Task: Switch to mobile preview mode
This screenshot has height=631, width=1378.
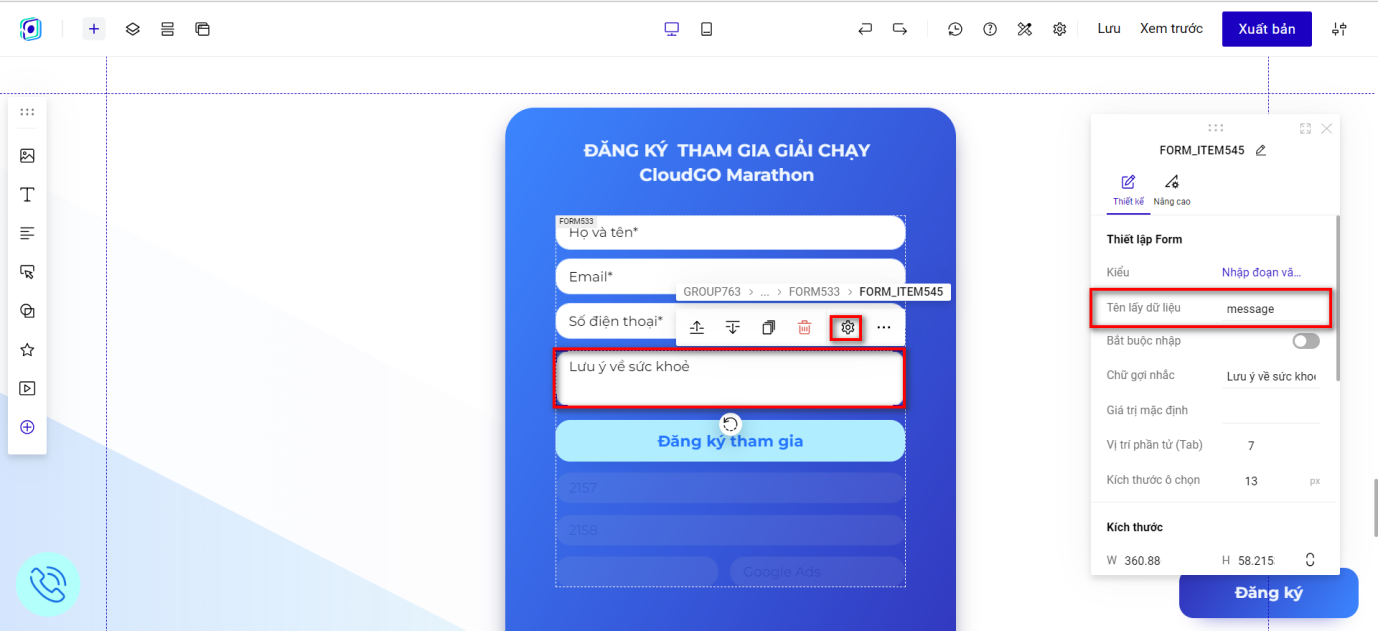Action: point(706,29)
